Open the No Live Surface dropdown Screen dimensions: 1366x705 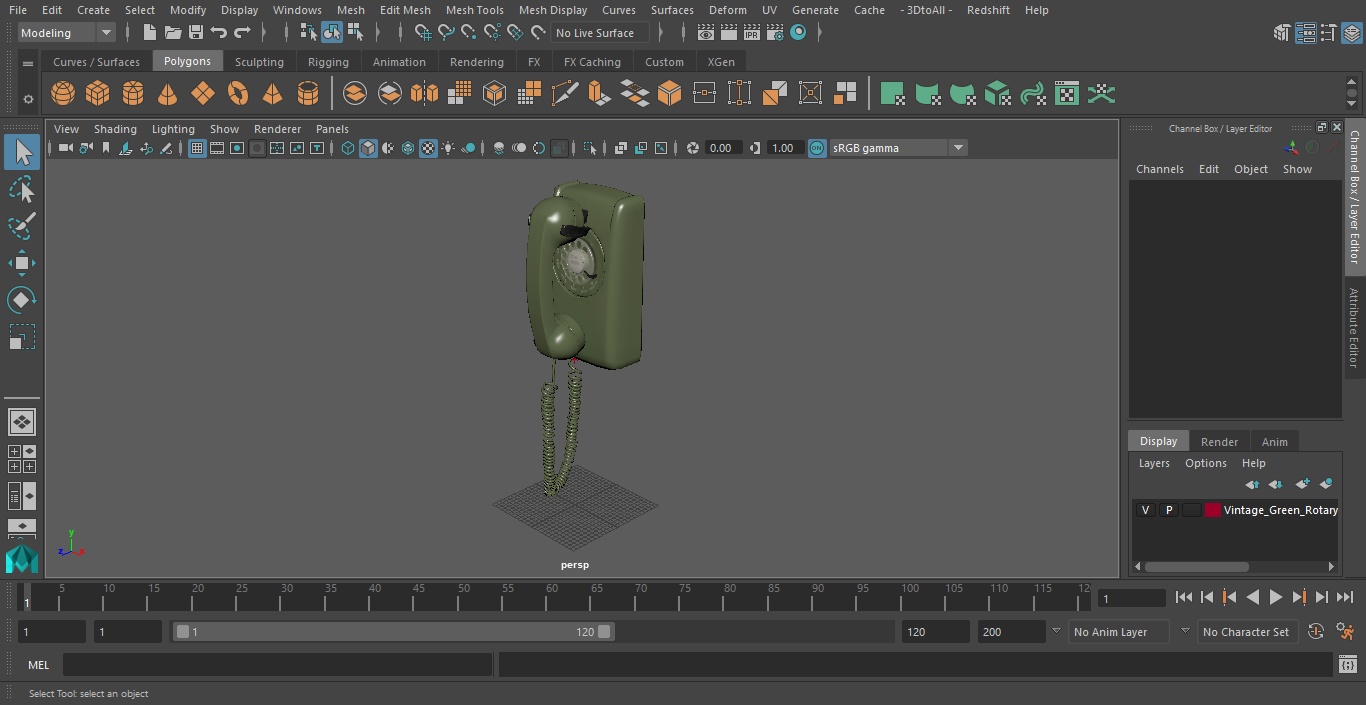[601, 33]
